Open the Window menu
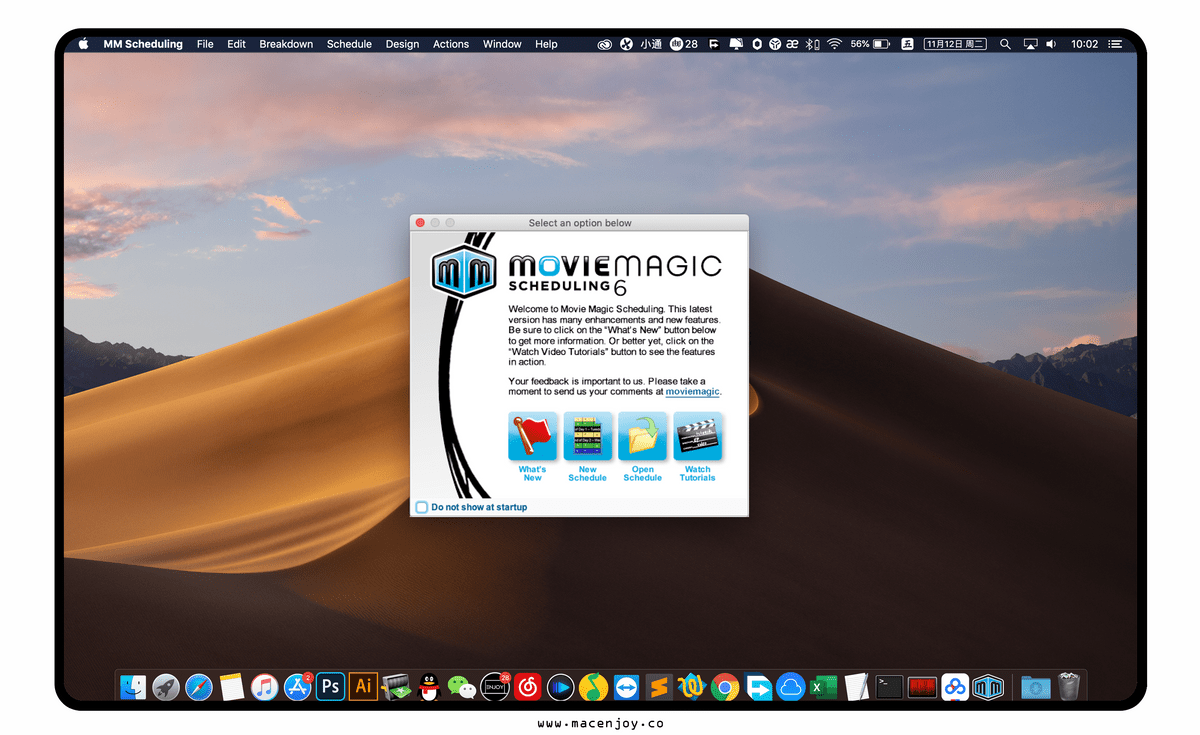Screen dimensions: 1200x735 [502, 44]
